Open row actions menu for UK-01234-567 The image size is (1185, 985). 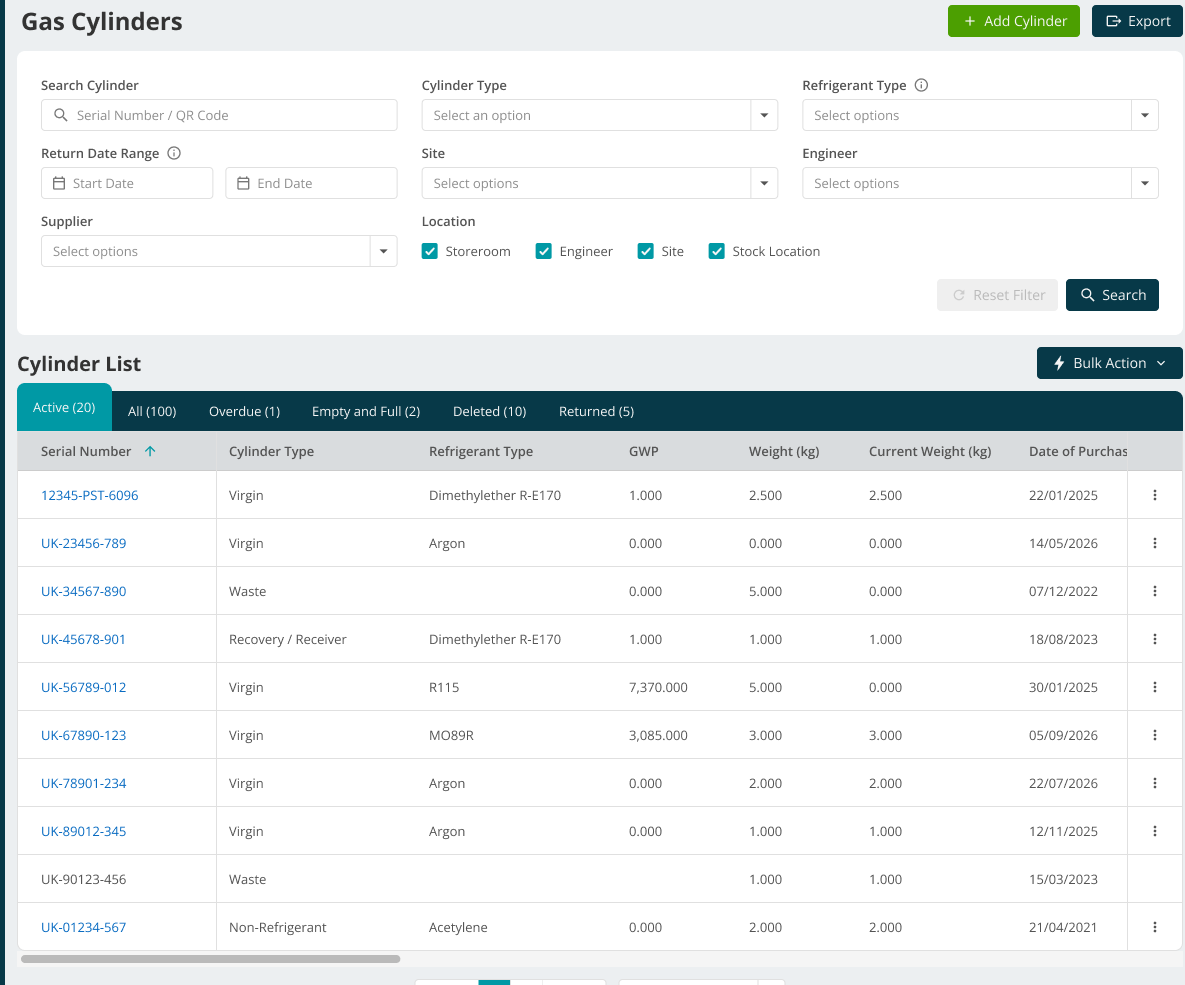coord(1155,927)
